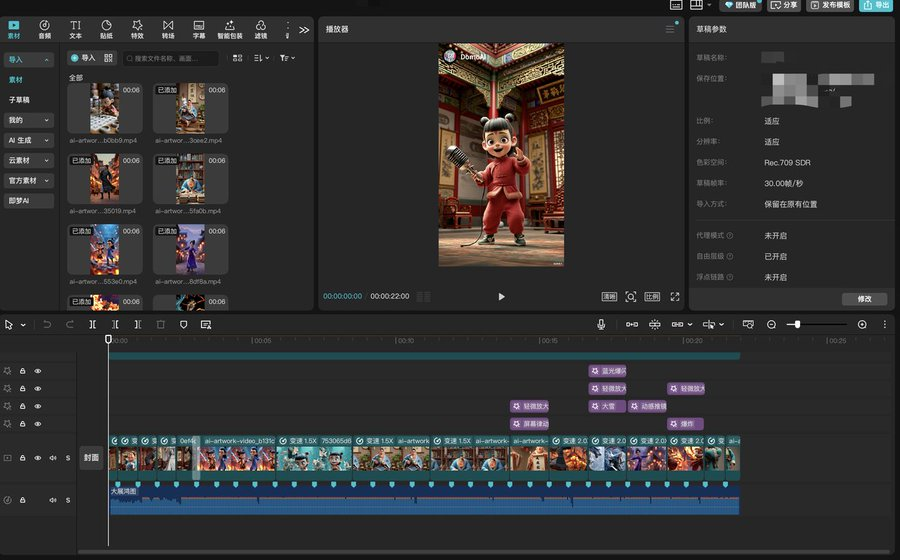Open the media filter dropdown
Viewport: 900px width, 560px height.
coord(287,58)
